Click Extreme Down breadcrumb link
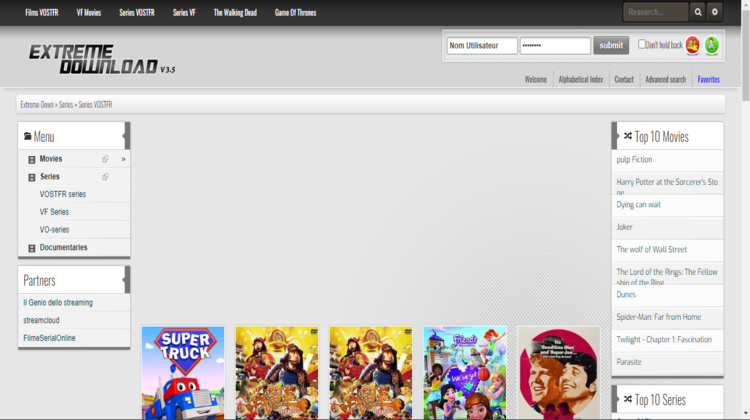Screen dimensions: 750x420 pyautogui.click(x=37, y=104)
